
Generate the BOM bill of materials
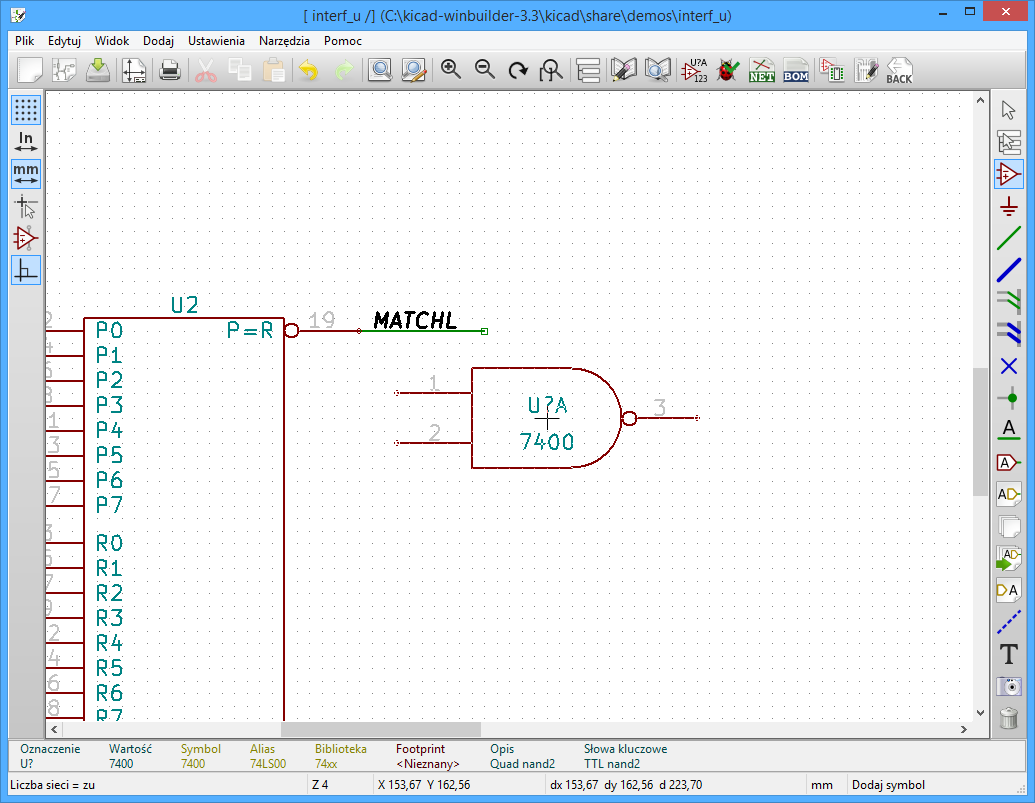coord(796,70)
